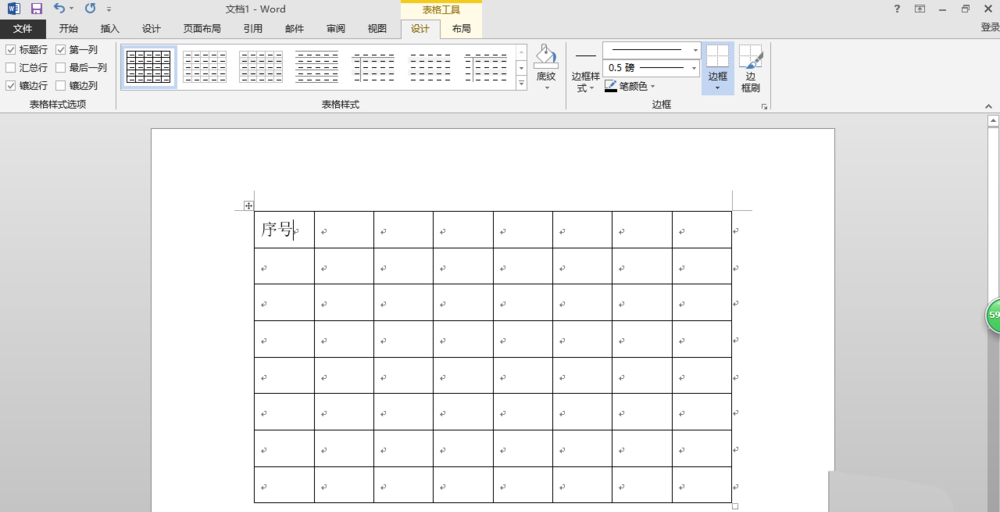The width and height of the screenshot is (1000, 512).
Task: Click the table move handle icon
Action: [x=249, y=205]
